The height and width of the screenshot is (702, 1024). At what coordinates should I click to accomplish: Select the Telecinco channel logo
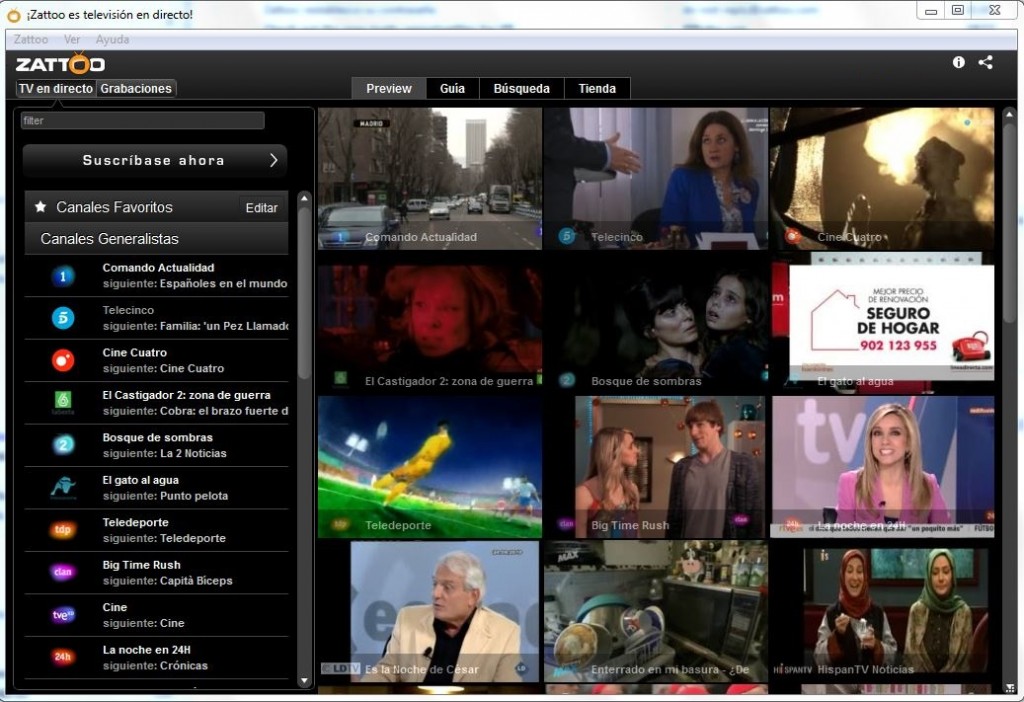(63, 318)
